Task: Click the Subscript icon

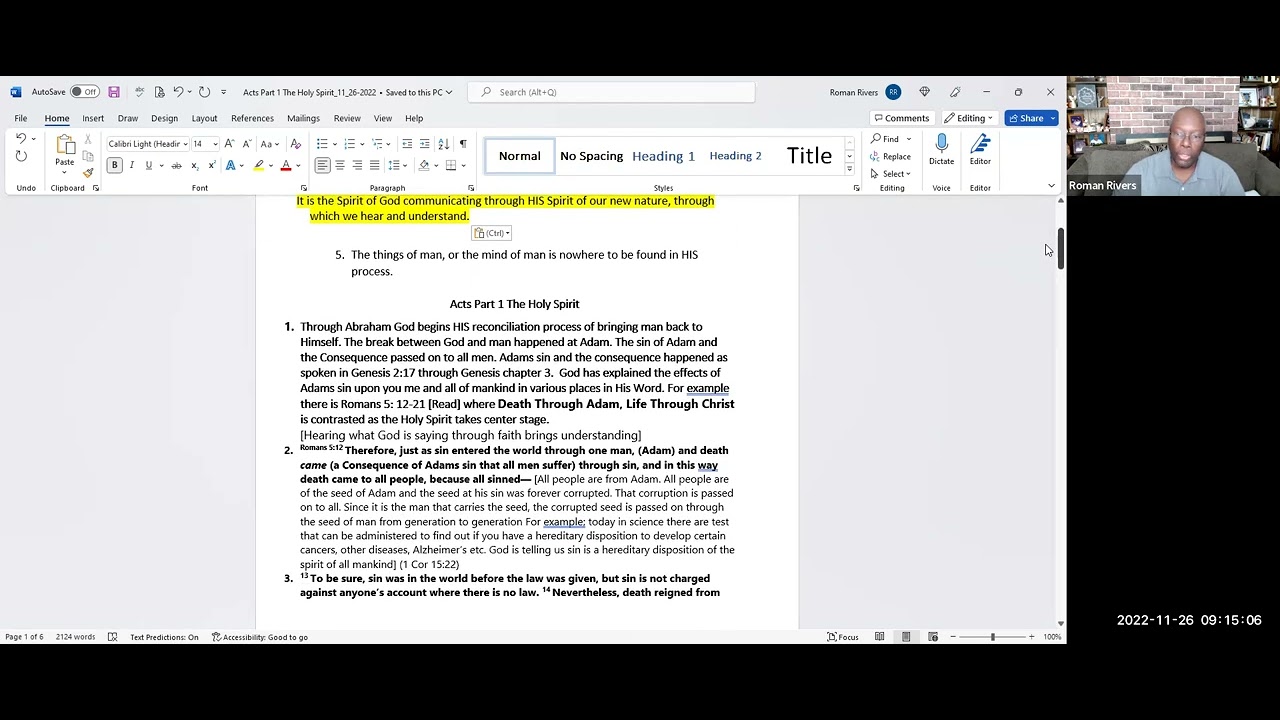Action: click(x=194, y=165)
